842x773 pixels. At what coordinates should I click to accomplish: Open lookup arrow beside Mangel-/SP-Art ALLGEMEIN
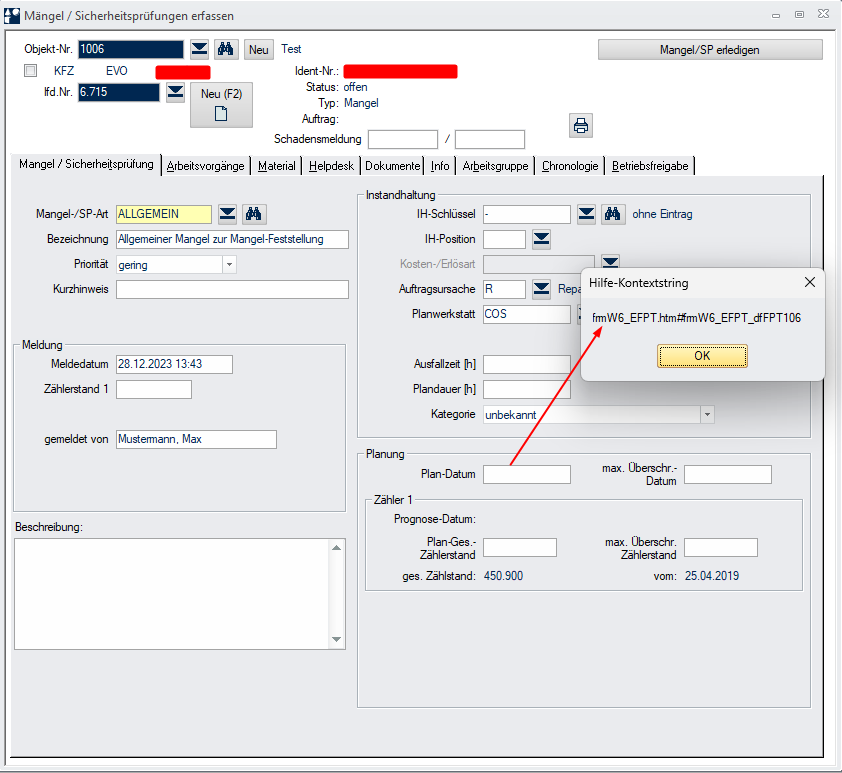click(227, 213)
